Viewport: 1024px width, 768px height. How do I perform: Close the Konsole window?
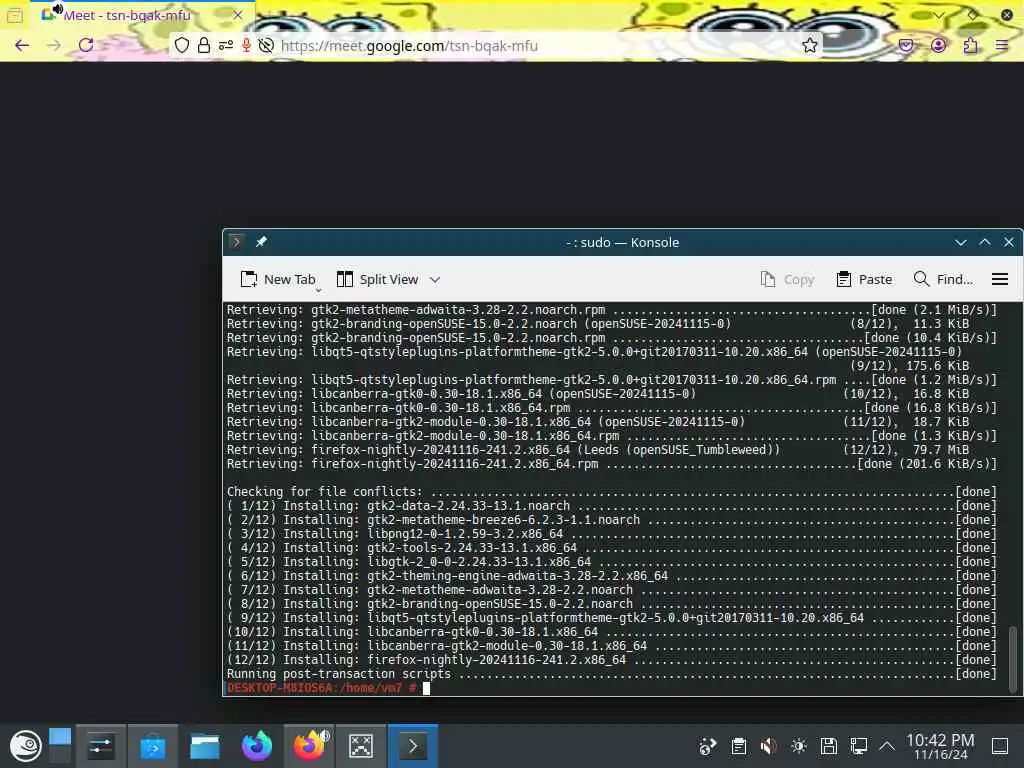click(x=1009, y=242)
